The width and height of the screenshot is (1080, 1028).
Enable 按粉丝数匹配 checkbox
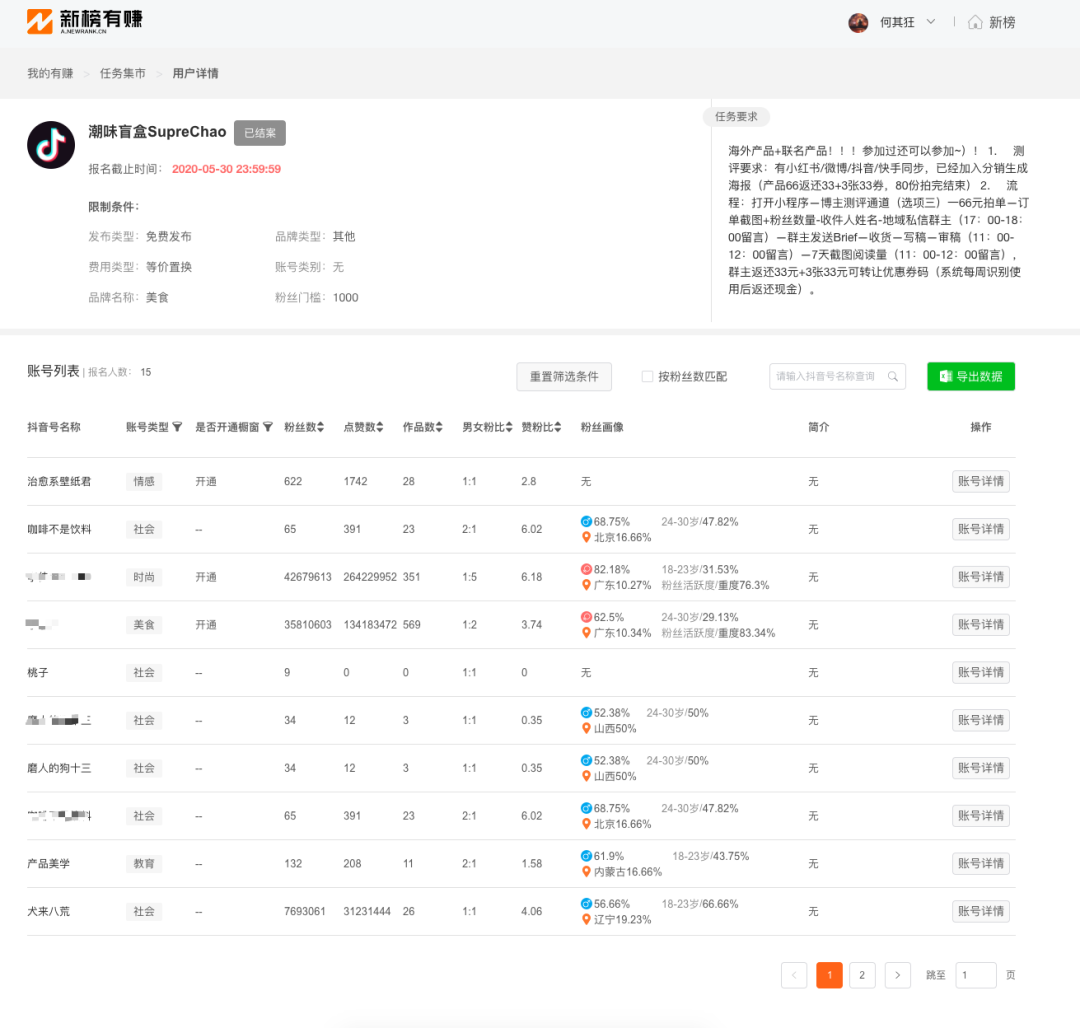click(647, 377)
